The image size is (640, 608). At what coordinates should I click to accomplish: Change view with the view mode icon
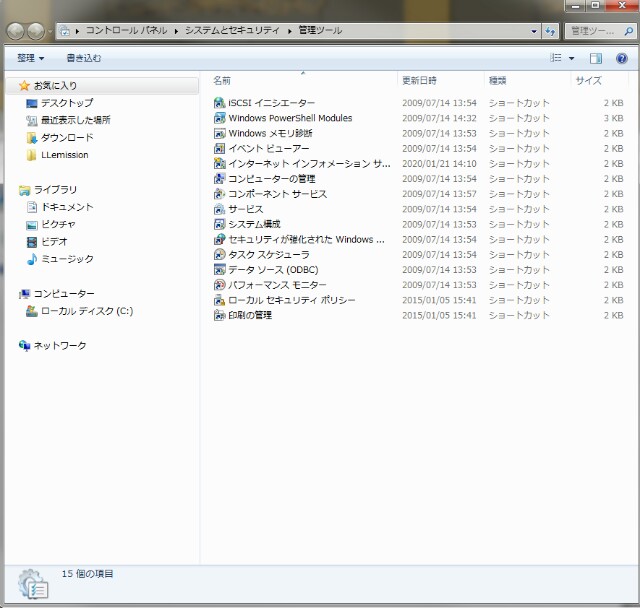(556, 58)
